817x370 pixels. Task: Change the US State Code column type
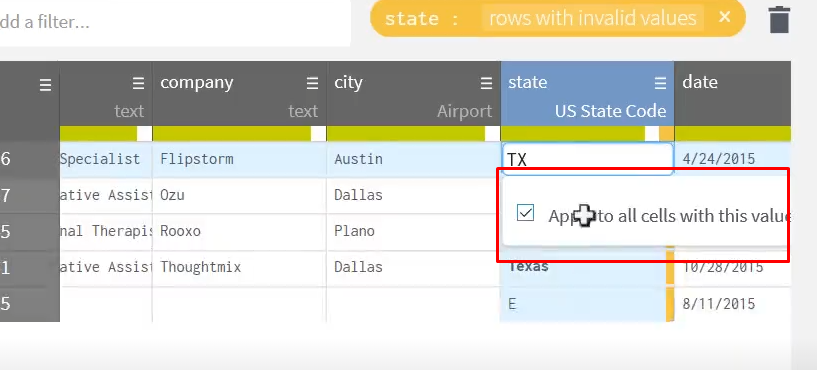pyautogui.click(x=610, y=111)
